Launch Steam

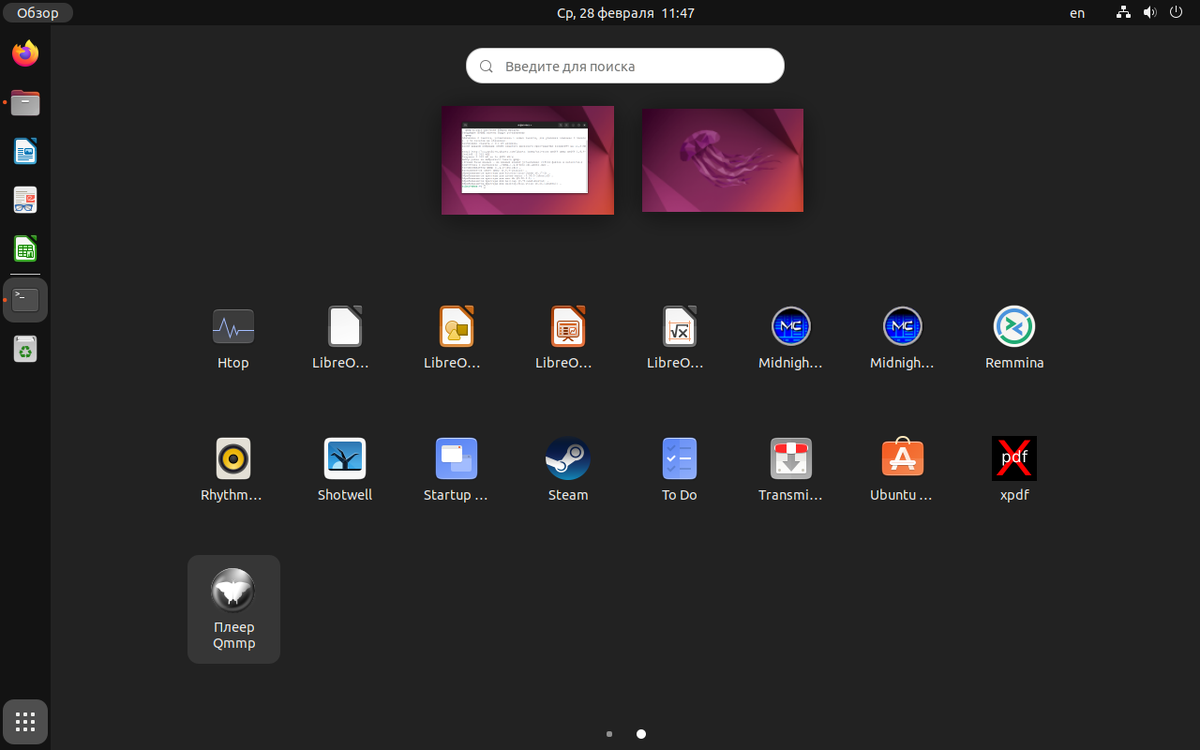[568, 471]
